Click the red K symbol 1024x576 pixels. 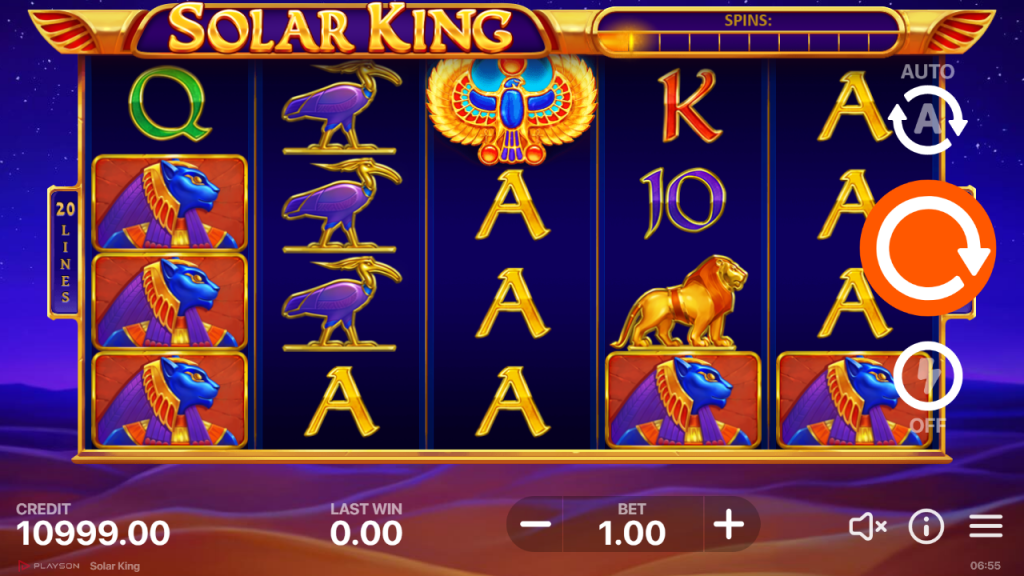click(x=689, y=106)
